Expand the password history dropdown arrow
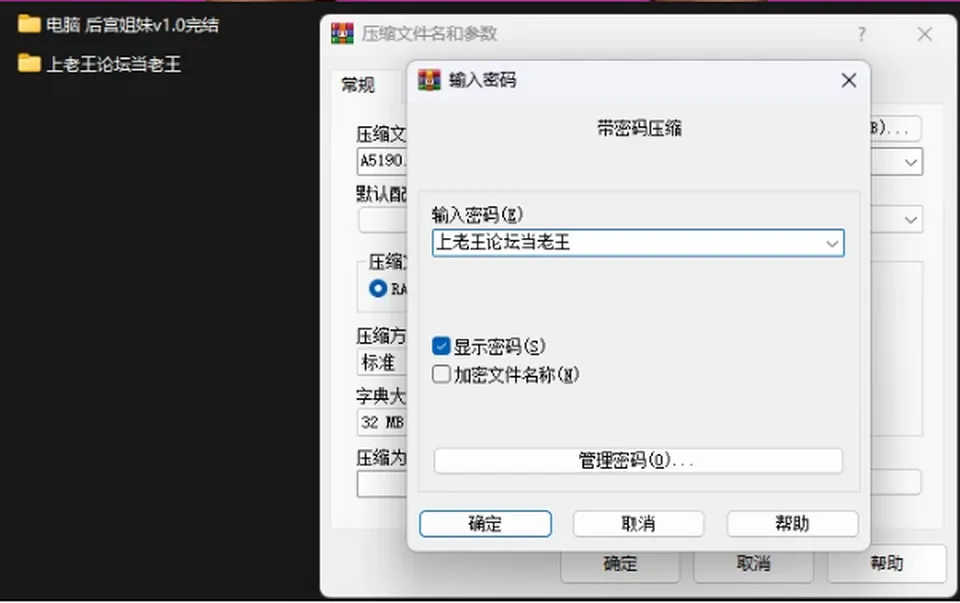The height and width of the screenshot is (603, 960). (x=831, y=244)
